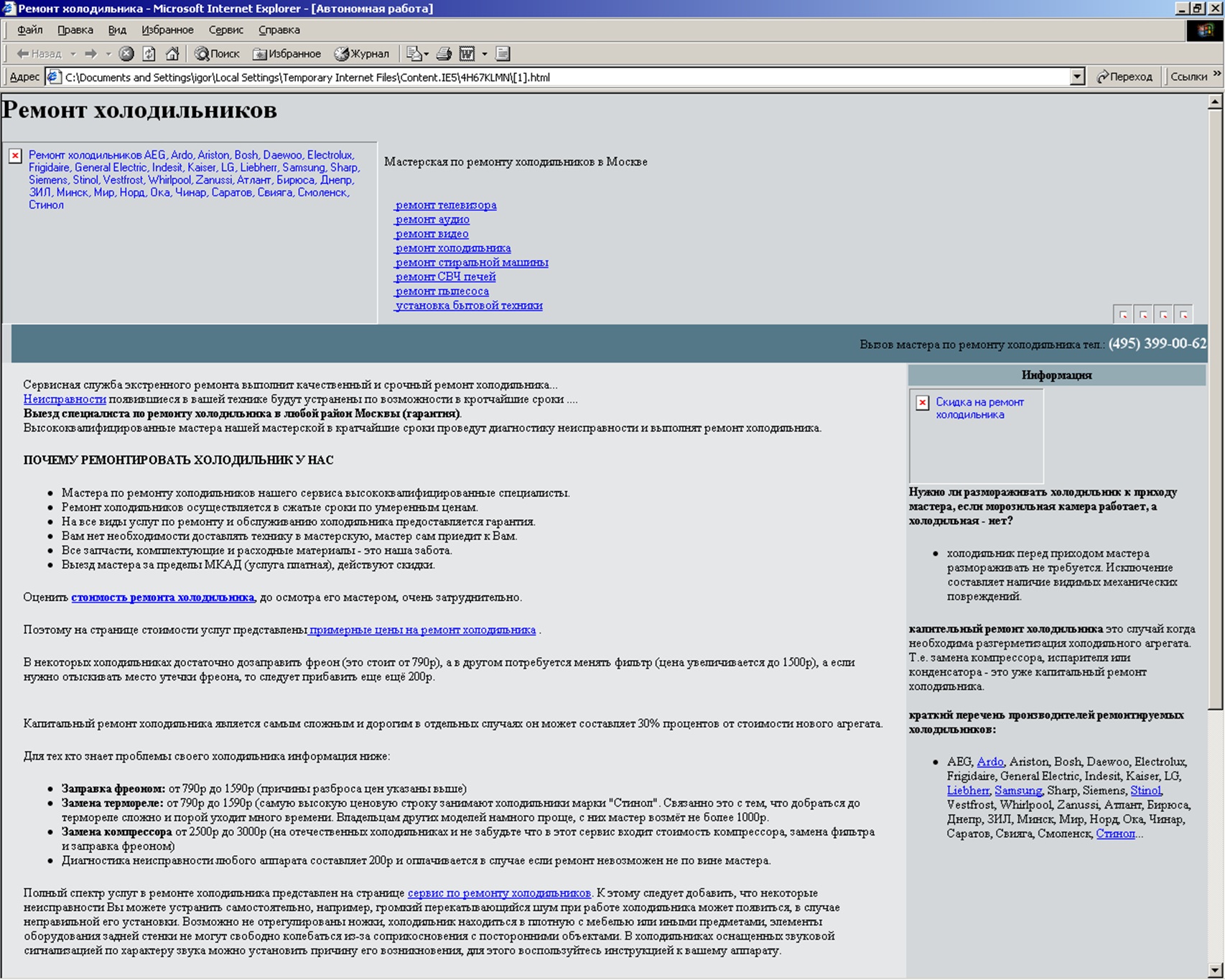Open the Сервис menu

click(226, 30)
